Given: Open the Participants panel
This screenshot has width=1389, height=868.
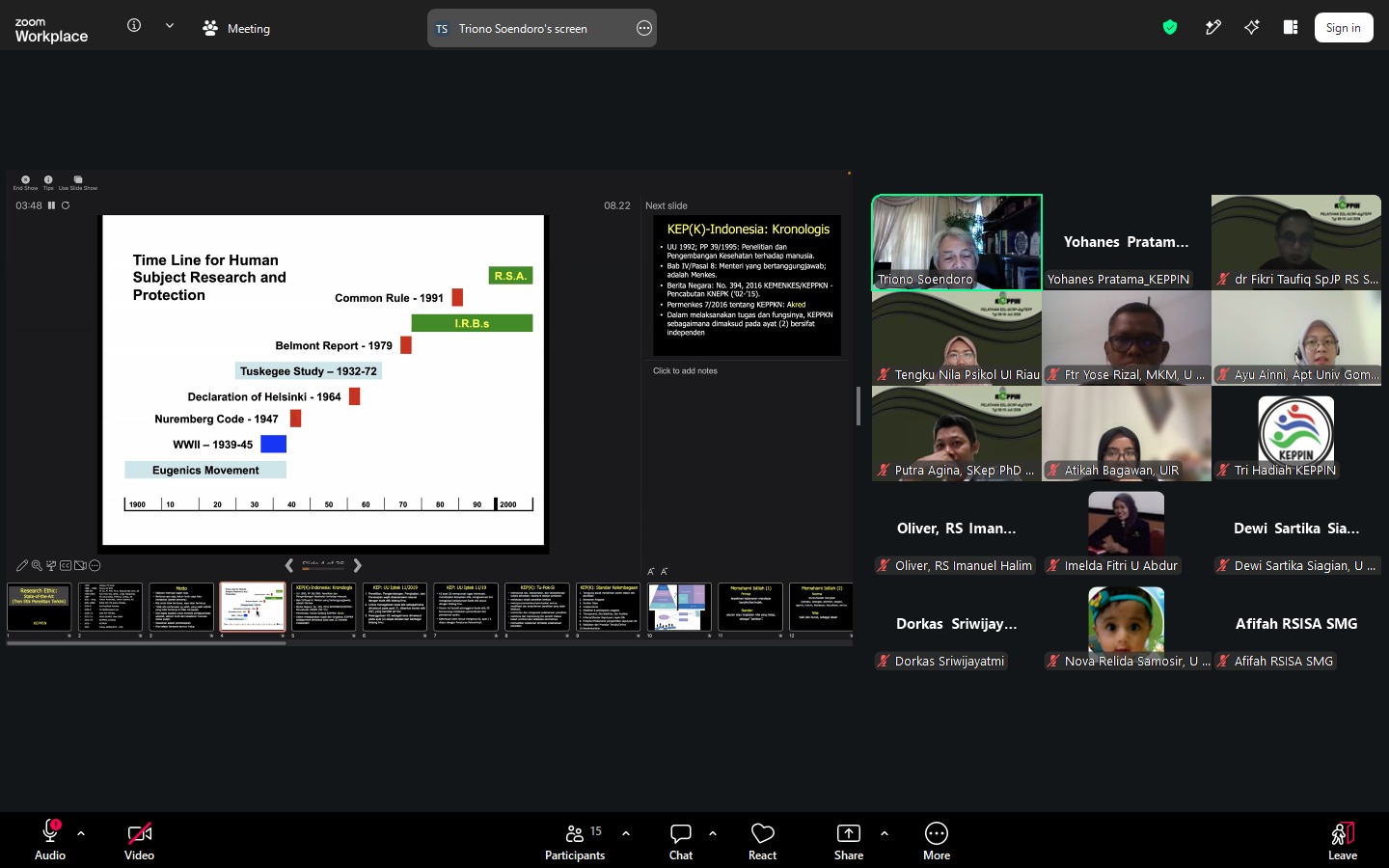Looking at the screenshot, I should pyautogui.click(x=575, y=840).
